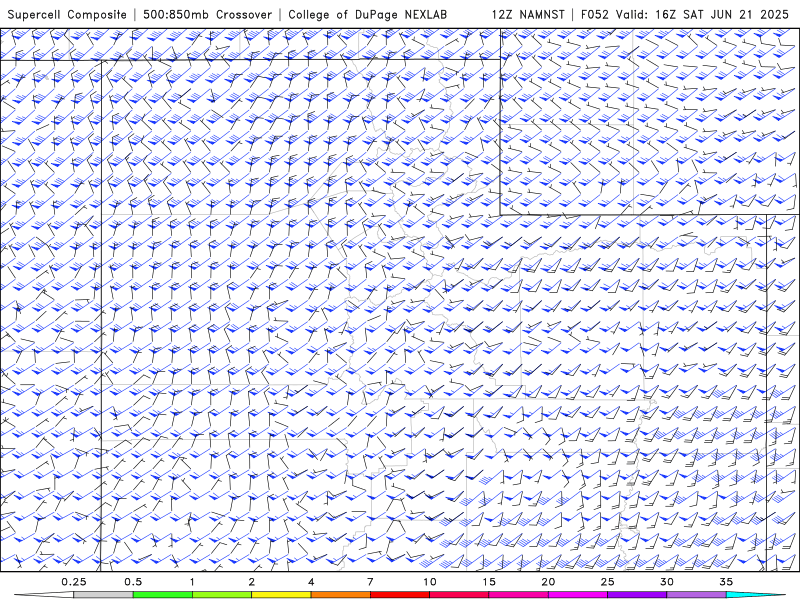The width and height of the screenshot is (800, 600).
Task: Click the '500:850mb Crossover' header label
Action: 207,15
